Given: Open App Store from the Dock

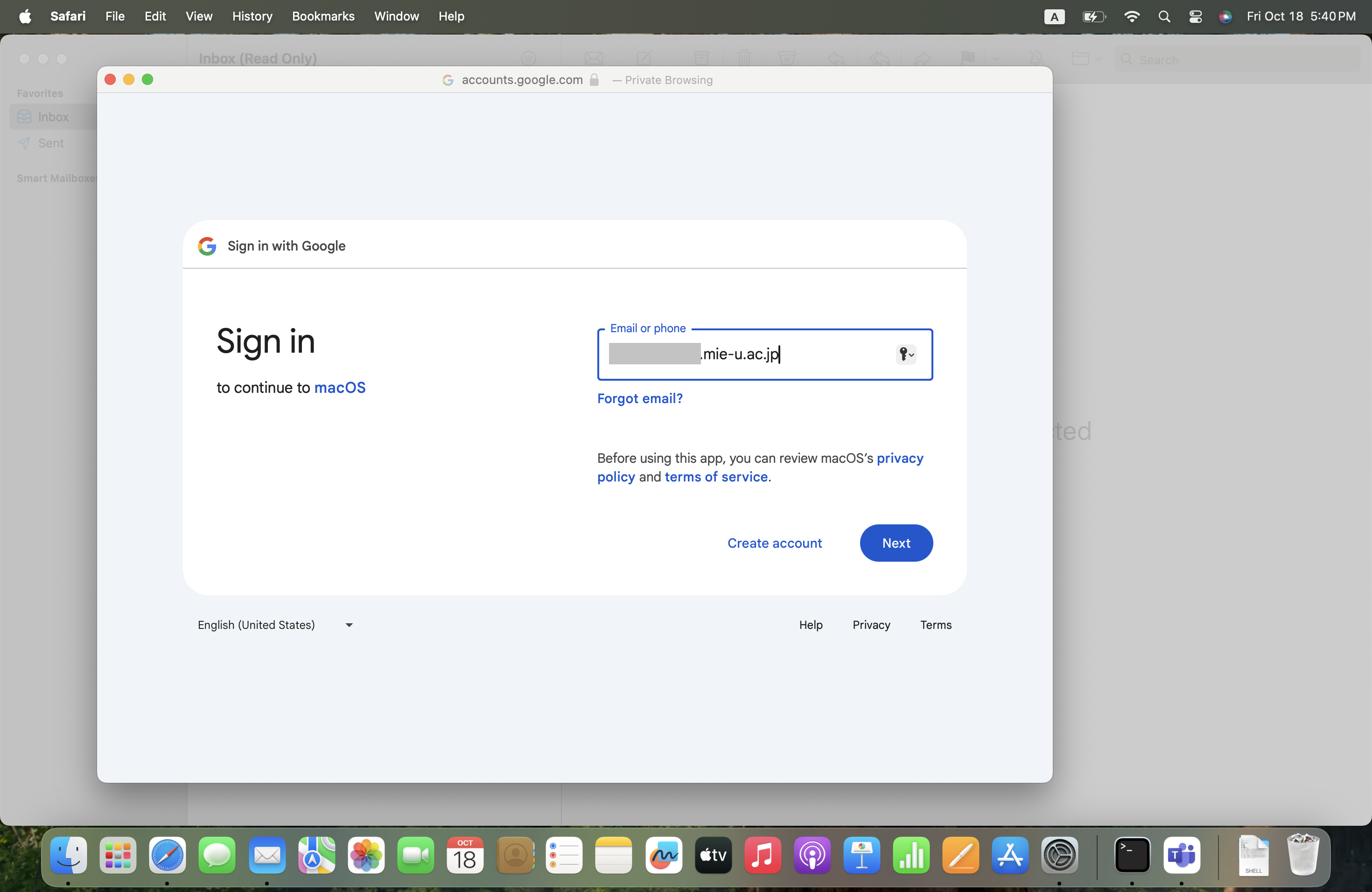Looking at the screenshot, I should 1010,855.
